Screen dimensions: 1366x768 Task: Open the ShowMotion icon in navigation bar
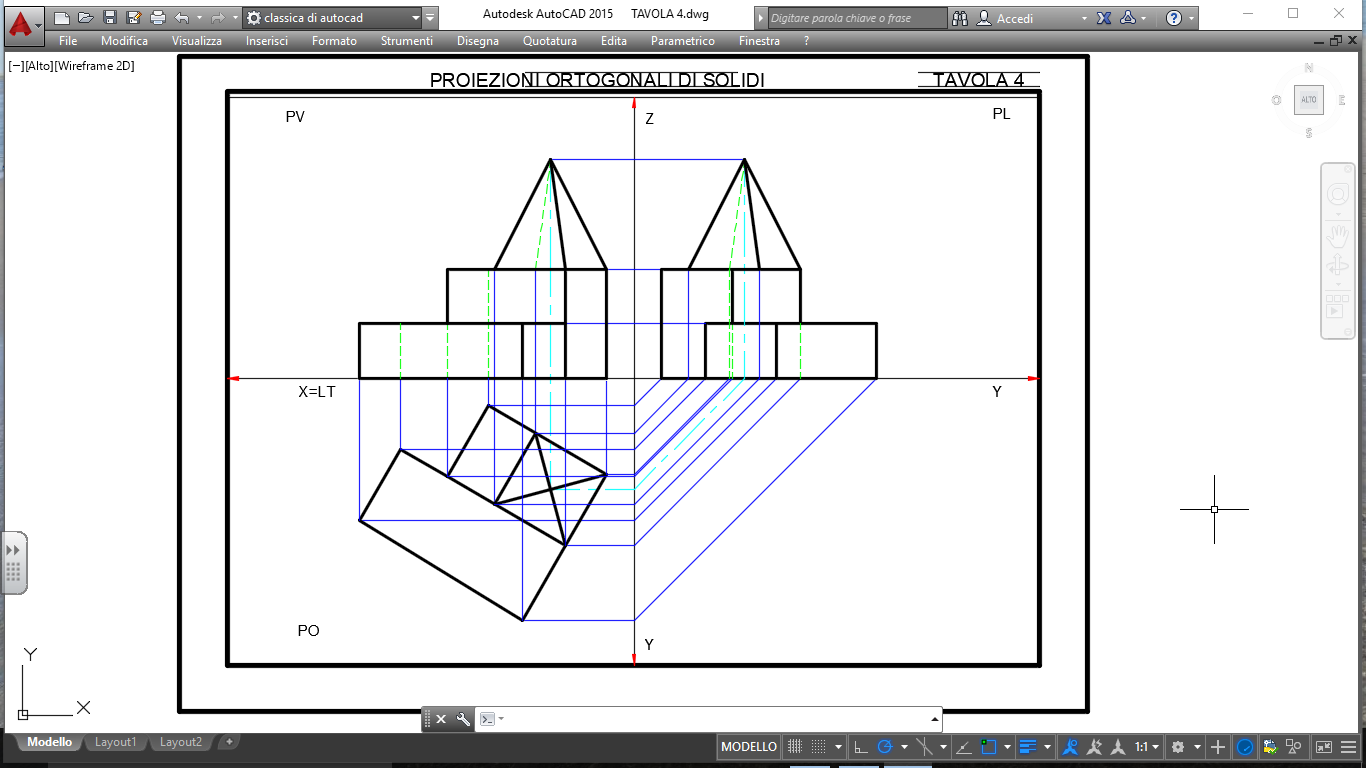[1337, 305]
